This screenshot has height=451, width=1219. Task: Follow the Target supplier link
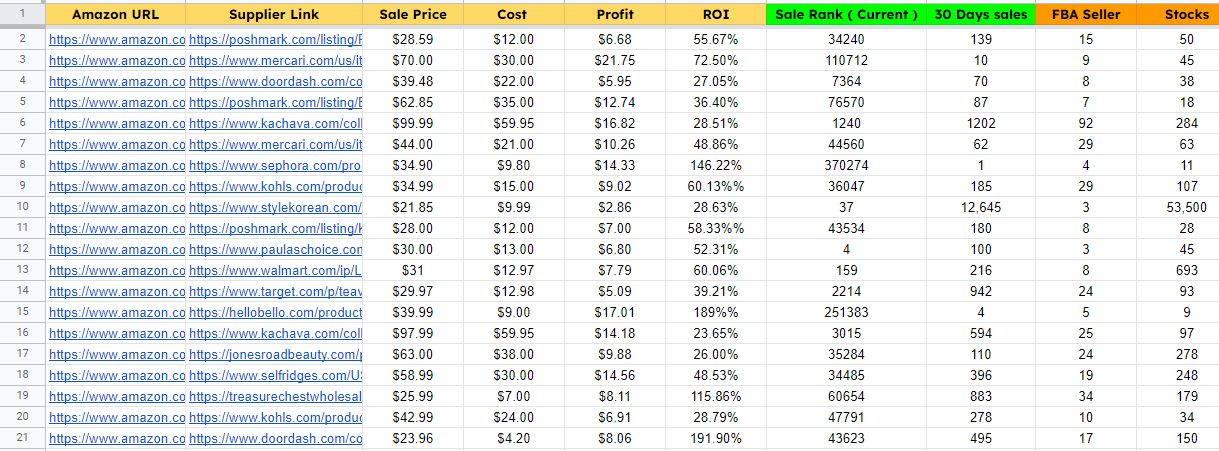pyautogui.click(x=275, y=291)
